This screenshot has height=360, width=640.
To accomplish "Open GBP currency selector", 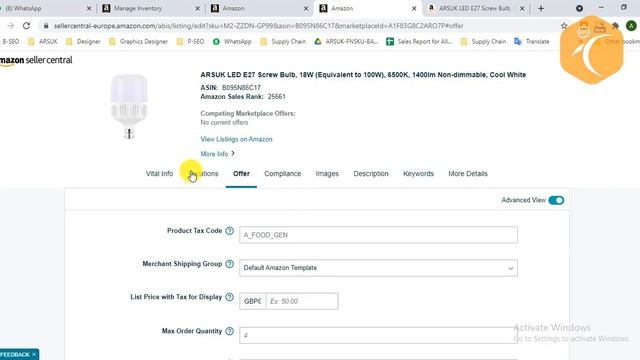I will [x=253, y=301].
